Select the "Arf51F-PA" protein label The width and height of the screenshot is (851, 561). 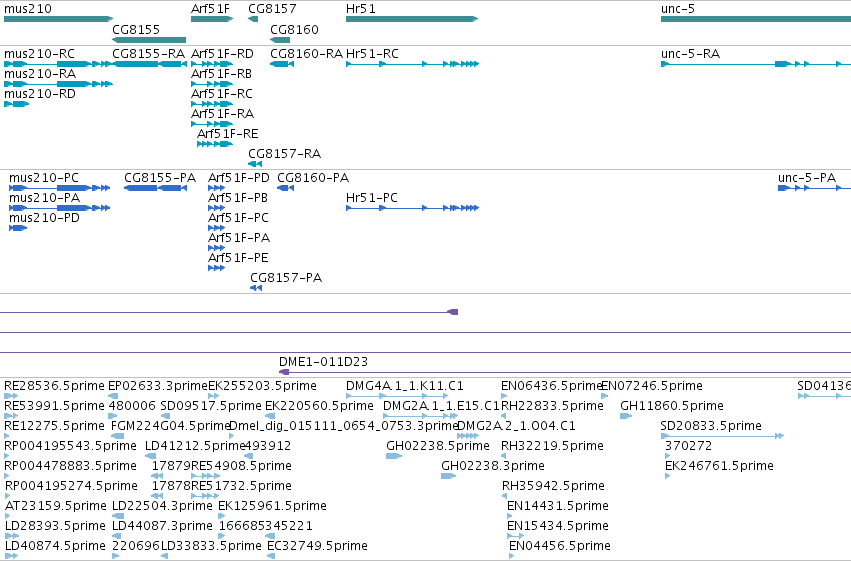tap(239, 238)
